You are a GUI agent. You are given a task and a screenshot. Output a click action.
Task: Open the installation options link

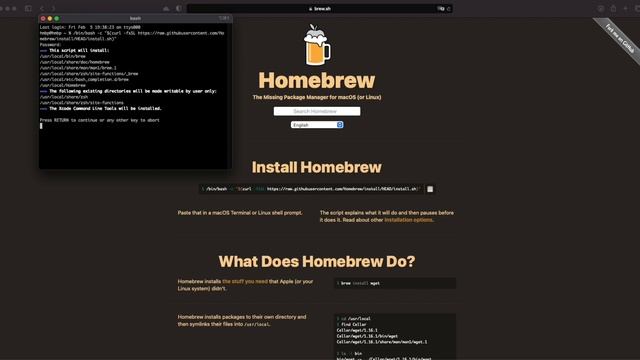pyautogui.click(x=408, y=220)
